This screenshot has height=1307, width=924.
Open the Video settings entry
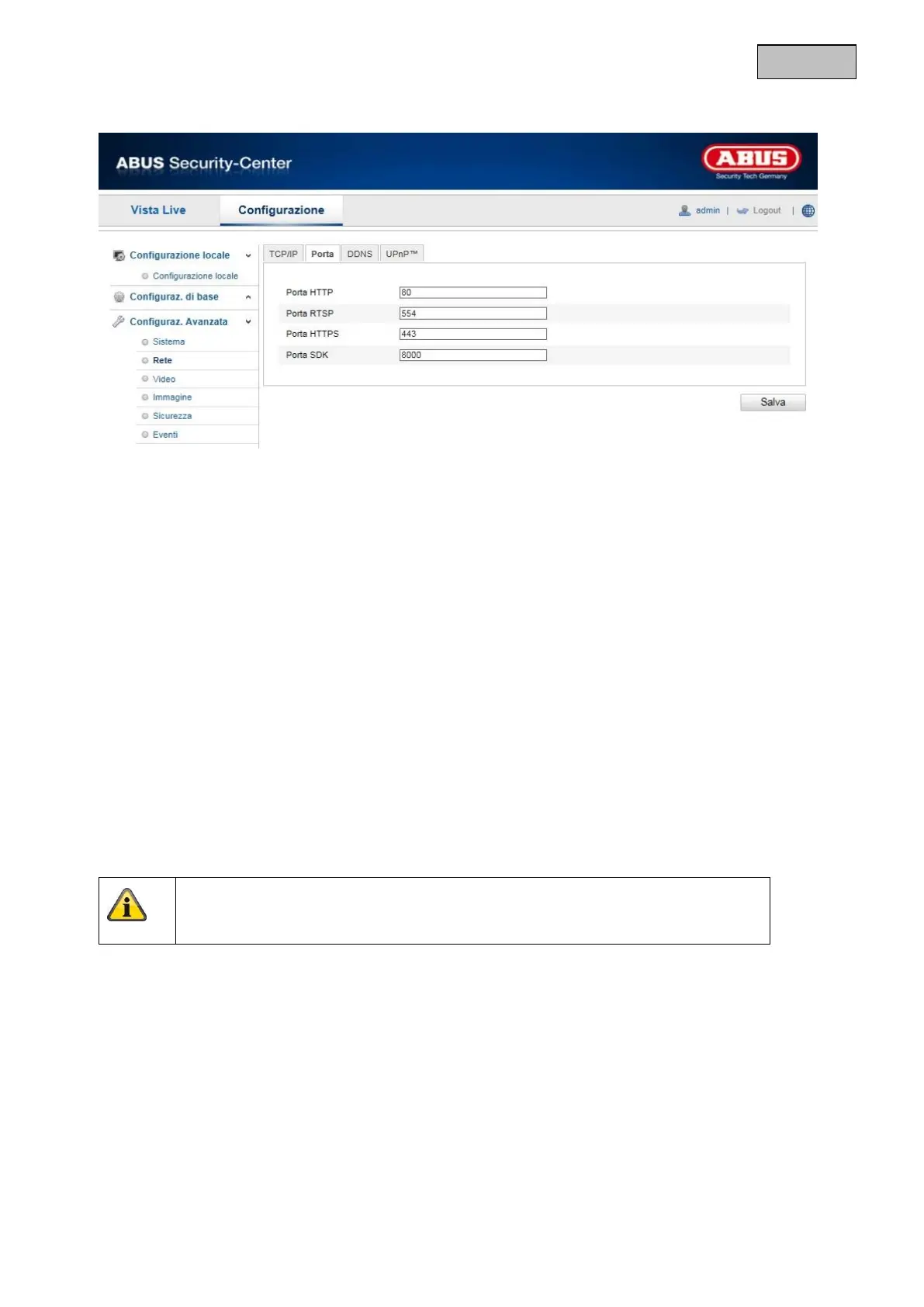point(164,379)
